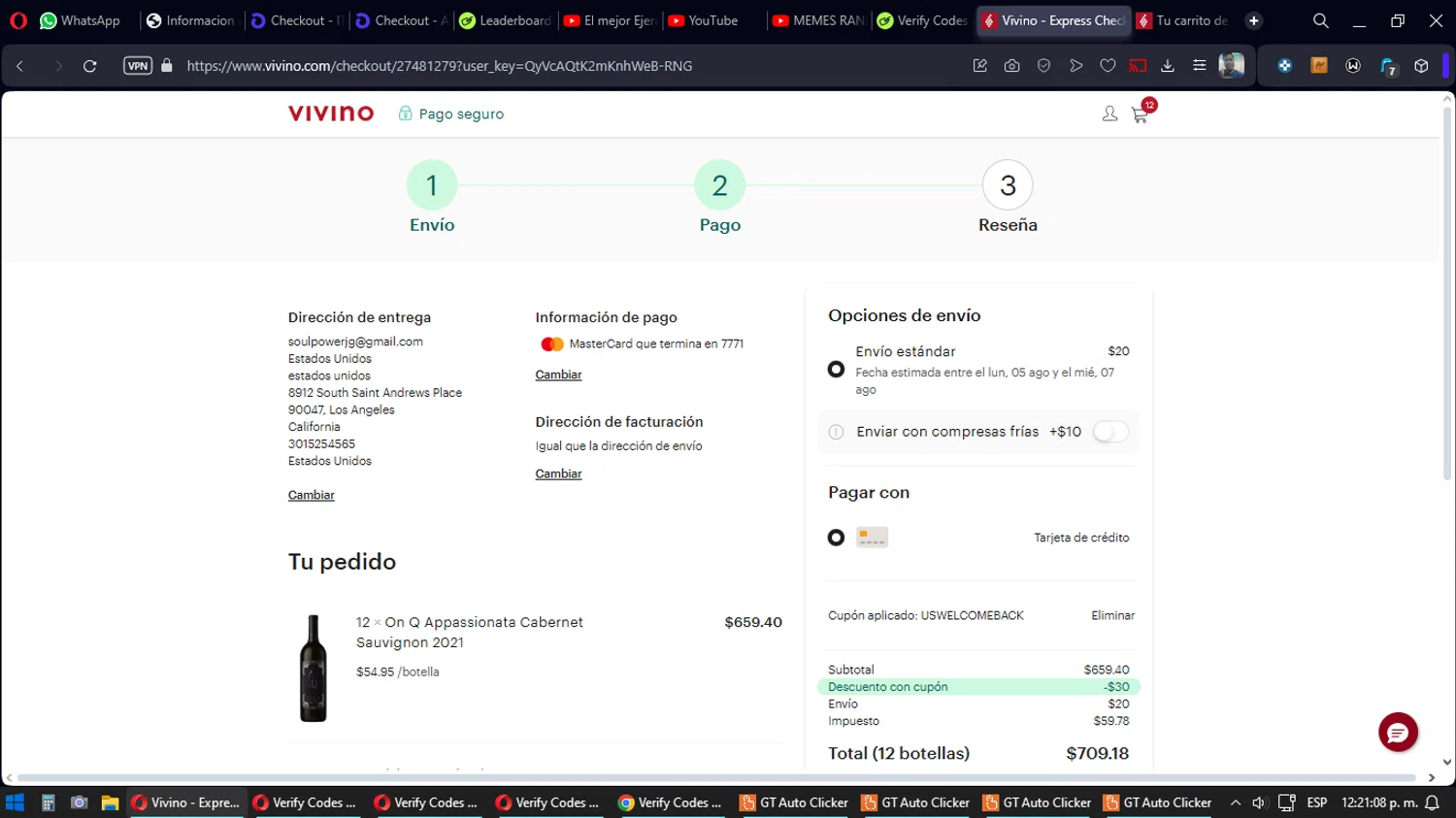
Task: Toggle the VPN badge in address bar
Action: click(138, 66)
